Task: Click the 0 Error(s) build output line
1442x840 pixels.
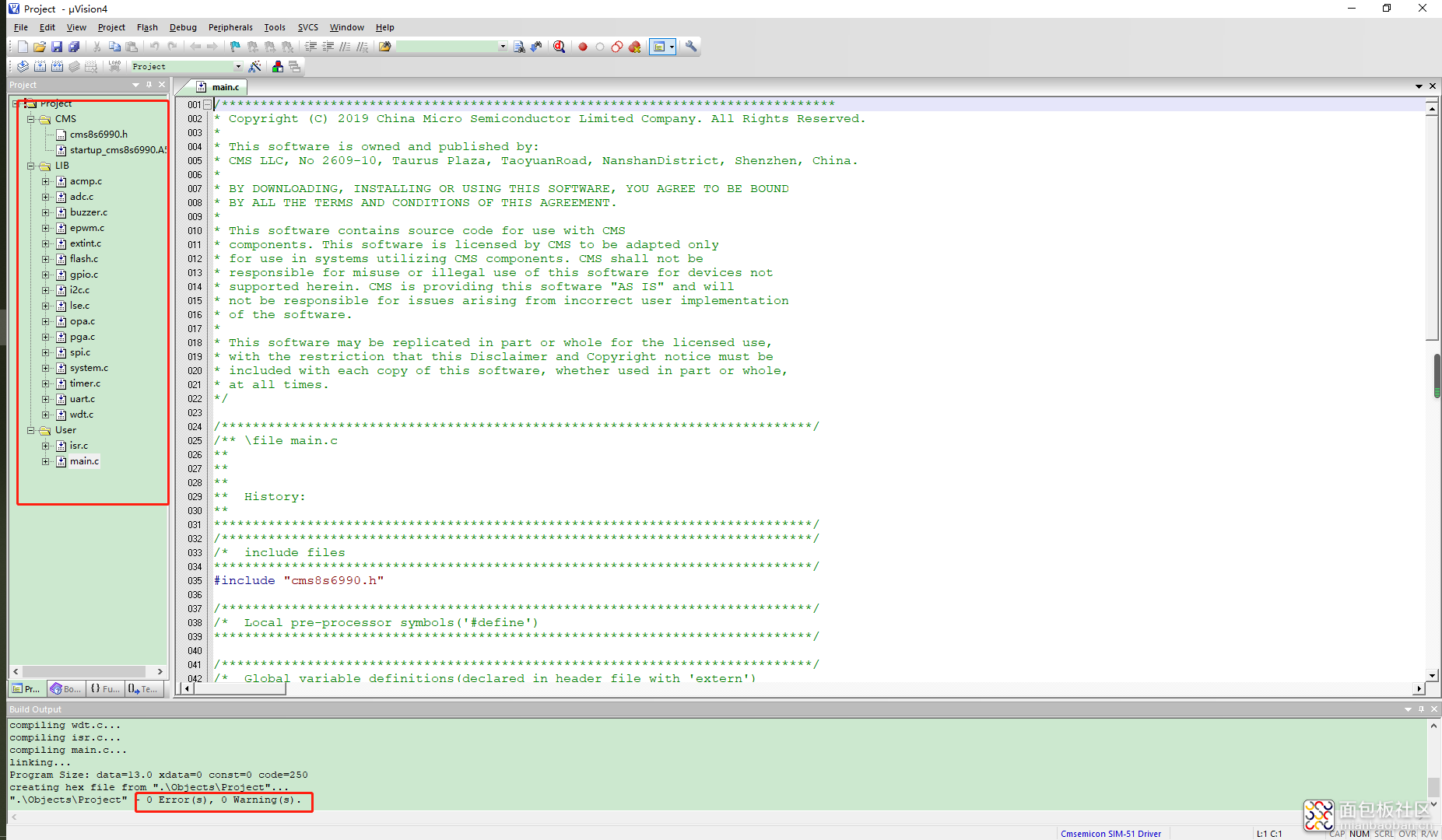Action: click(156, 800)
